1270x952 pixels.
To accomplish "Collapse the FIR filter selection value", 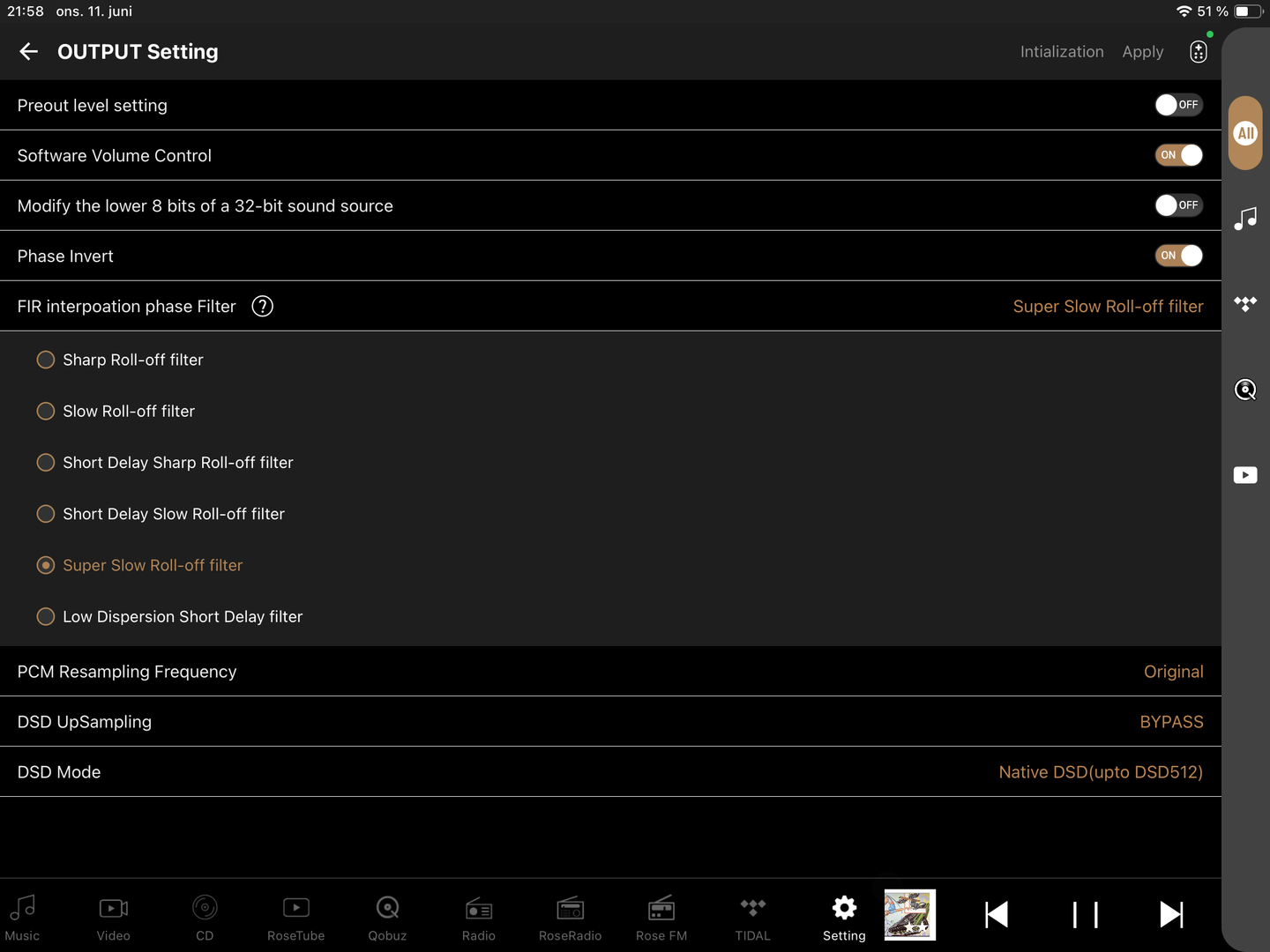I will [x=1108, y=306].
